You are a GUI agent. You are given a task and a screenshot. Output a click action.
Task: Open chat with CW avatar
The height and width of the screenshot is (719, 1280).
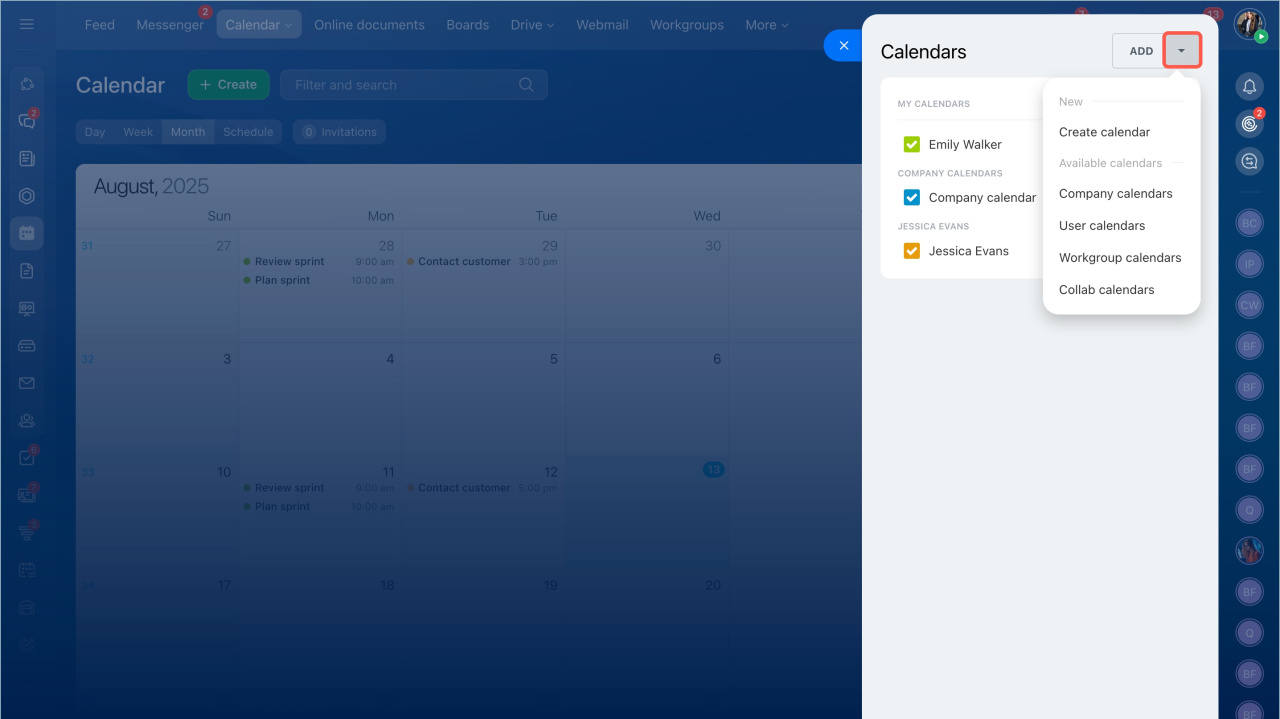[x=1249, y=306]
